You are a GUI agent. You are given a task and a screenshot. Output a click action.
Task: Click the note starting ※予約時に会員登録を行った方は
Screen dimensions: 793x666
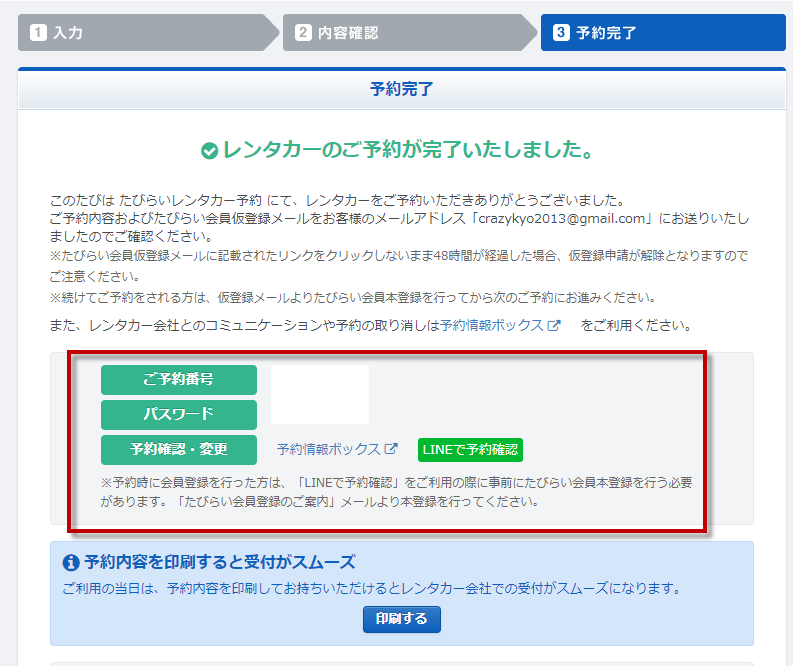pyautogui.click(x=396, y=492)
